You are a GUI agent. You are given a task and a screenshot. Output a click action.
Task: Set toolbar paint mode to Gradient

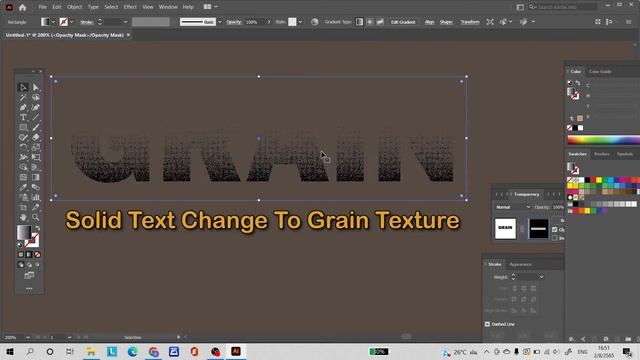[29, 255]
